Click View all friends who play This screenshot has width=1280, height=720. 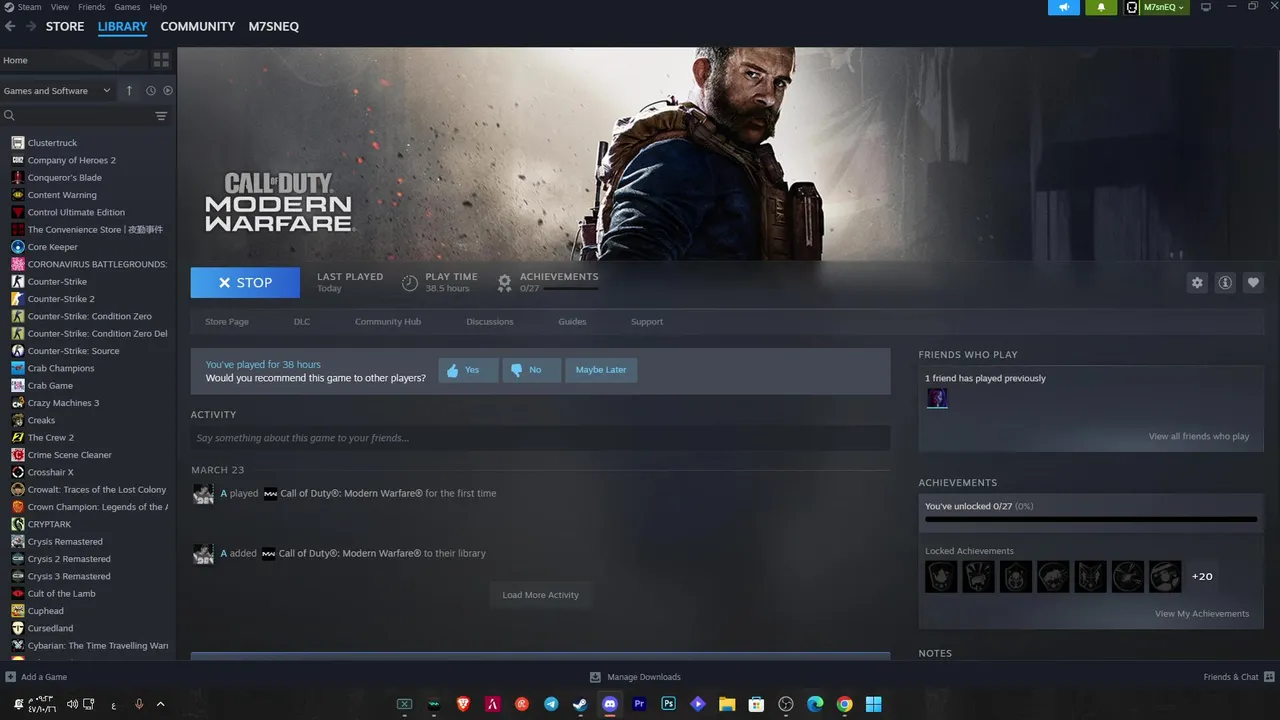(x=1199, y=436)
